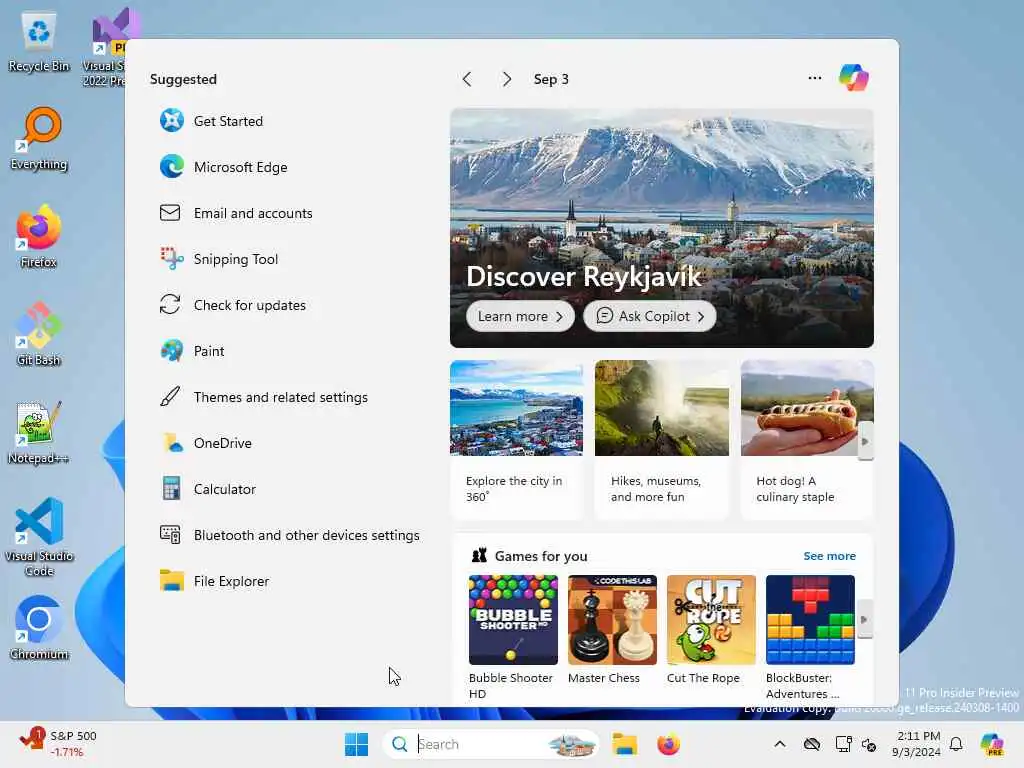Click the Copilot icon in search panel

pos(854,78)
